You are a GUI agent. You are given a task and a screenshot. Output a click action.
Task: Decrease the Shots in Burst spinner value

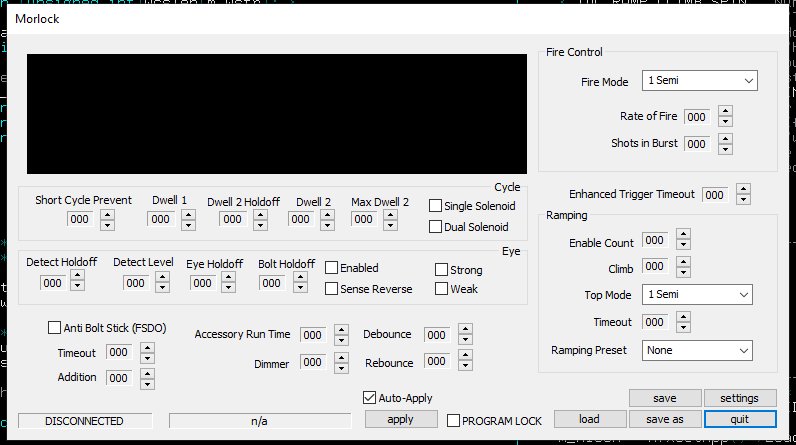(726, 149)
